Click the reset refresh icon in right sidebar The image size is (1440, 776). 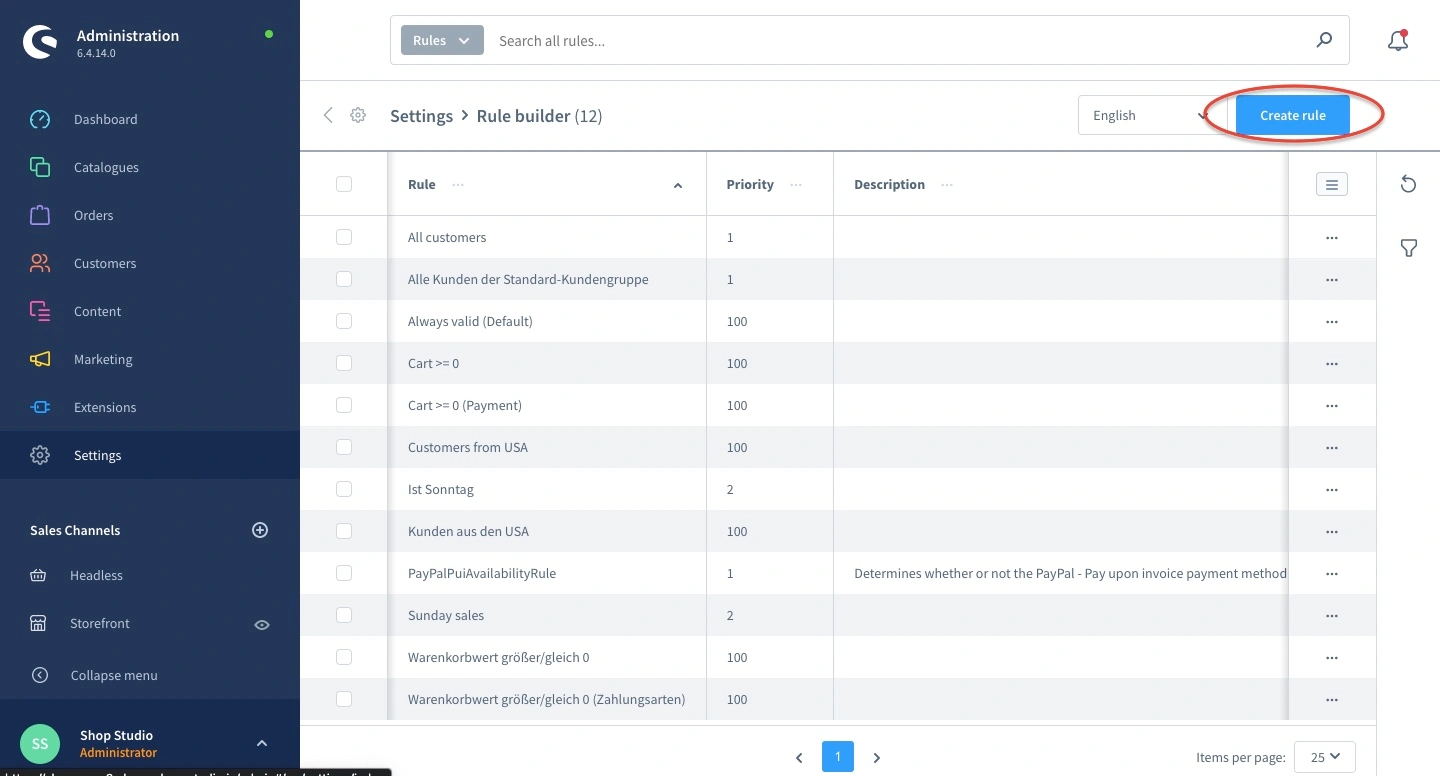coord(1408,184)
